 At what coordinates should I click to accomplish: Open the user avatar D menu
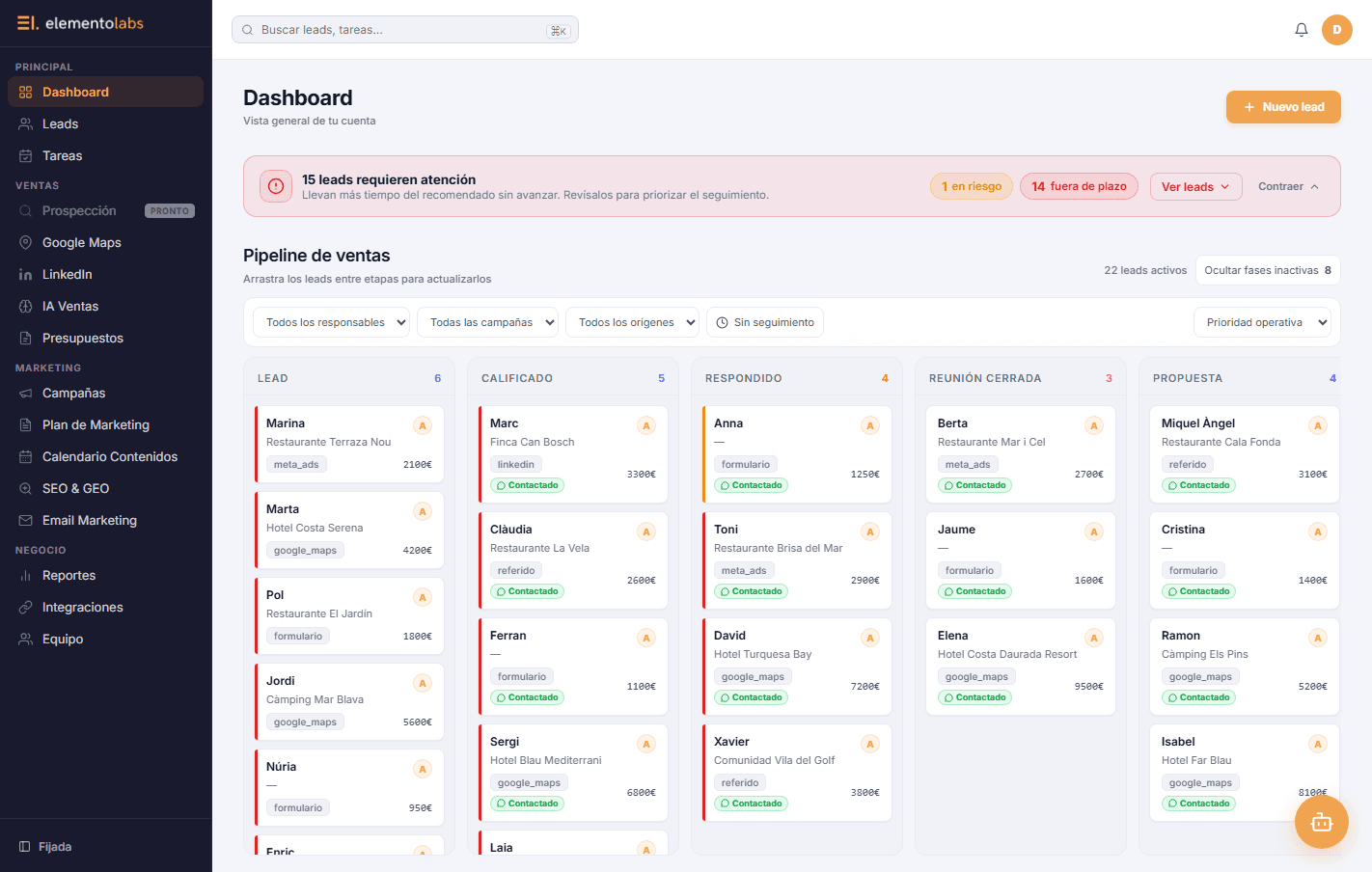1337,30
